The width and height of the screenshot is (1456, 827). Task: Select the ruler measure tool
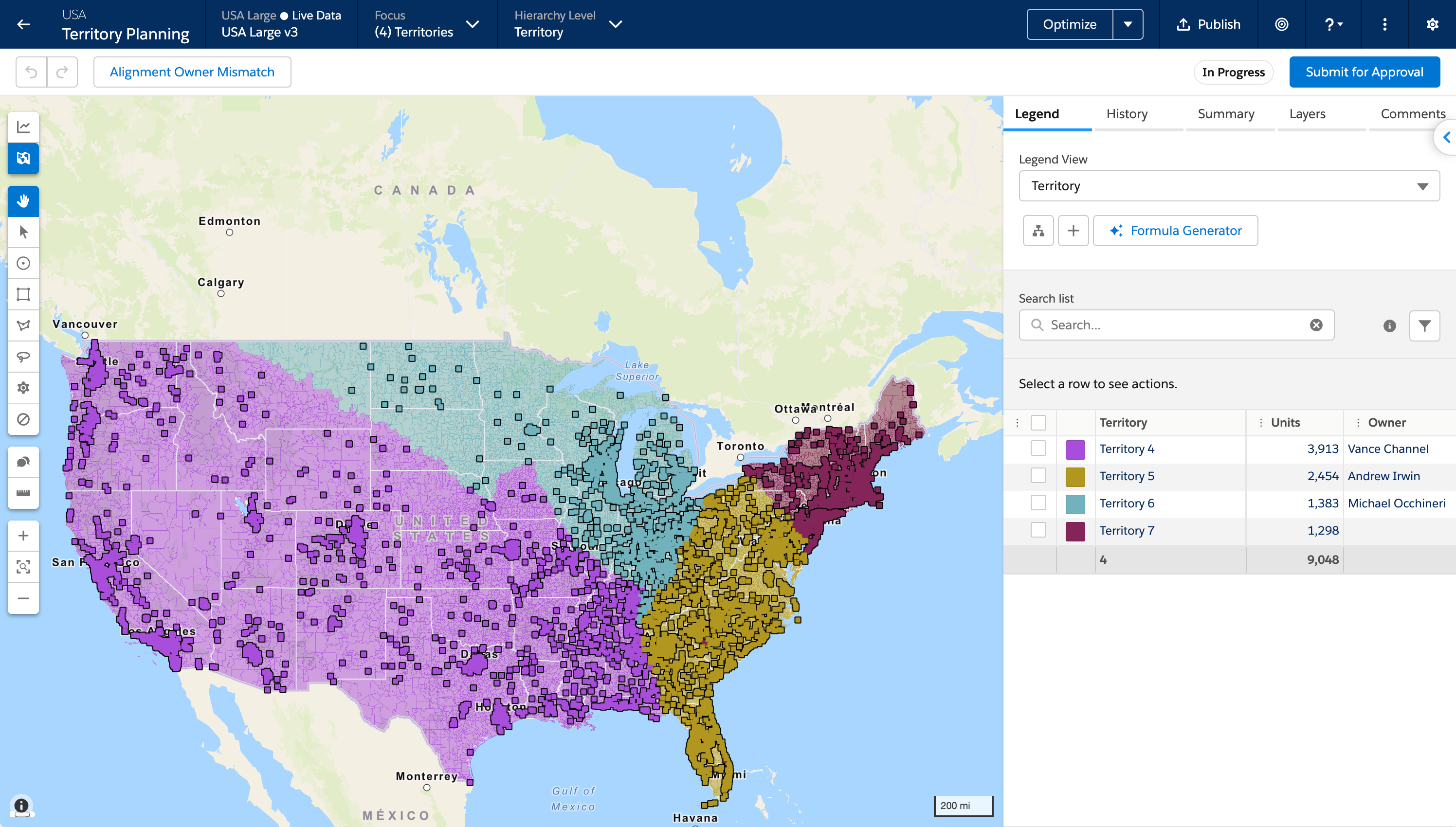23,493
